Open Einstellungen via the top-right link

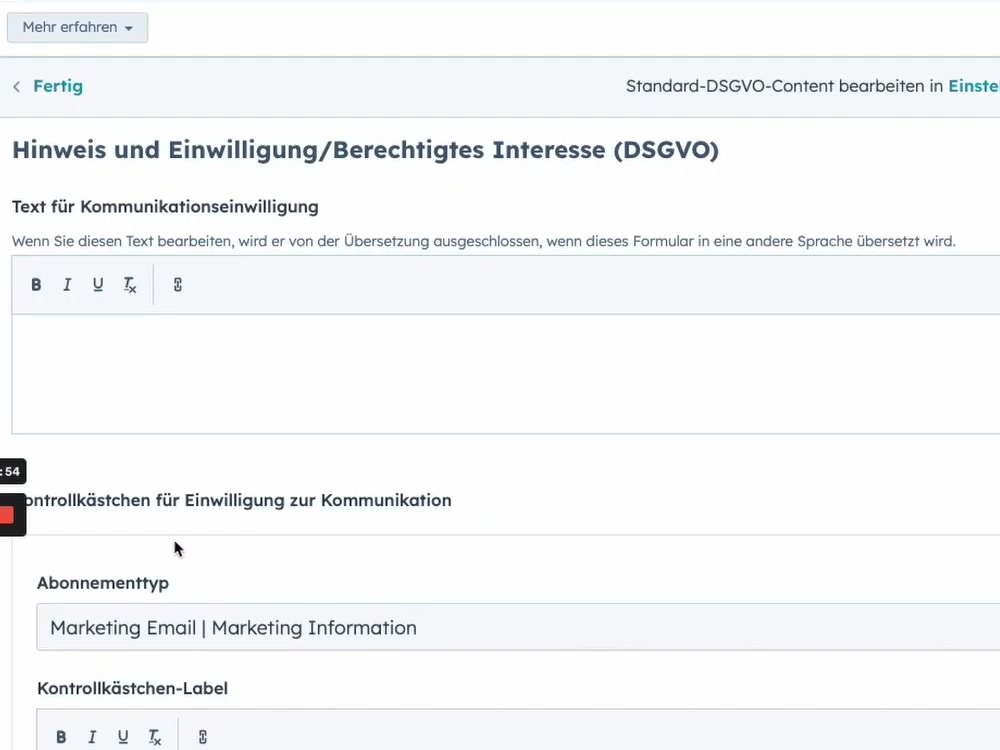973,86
